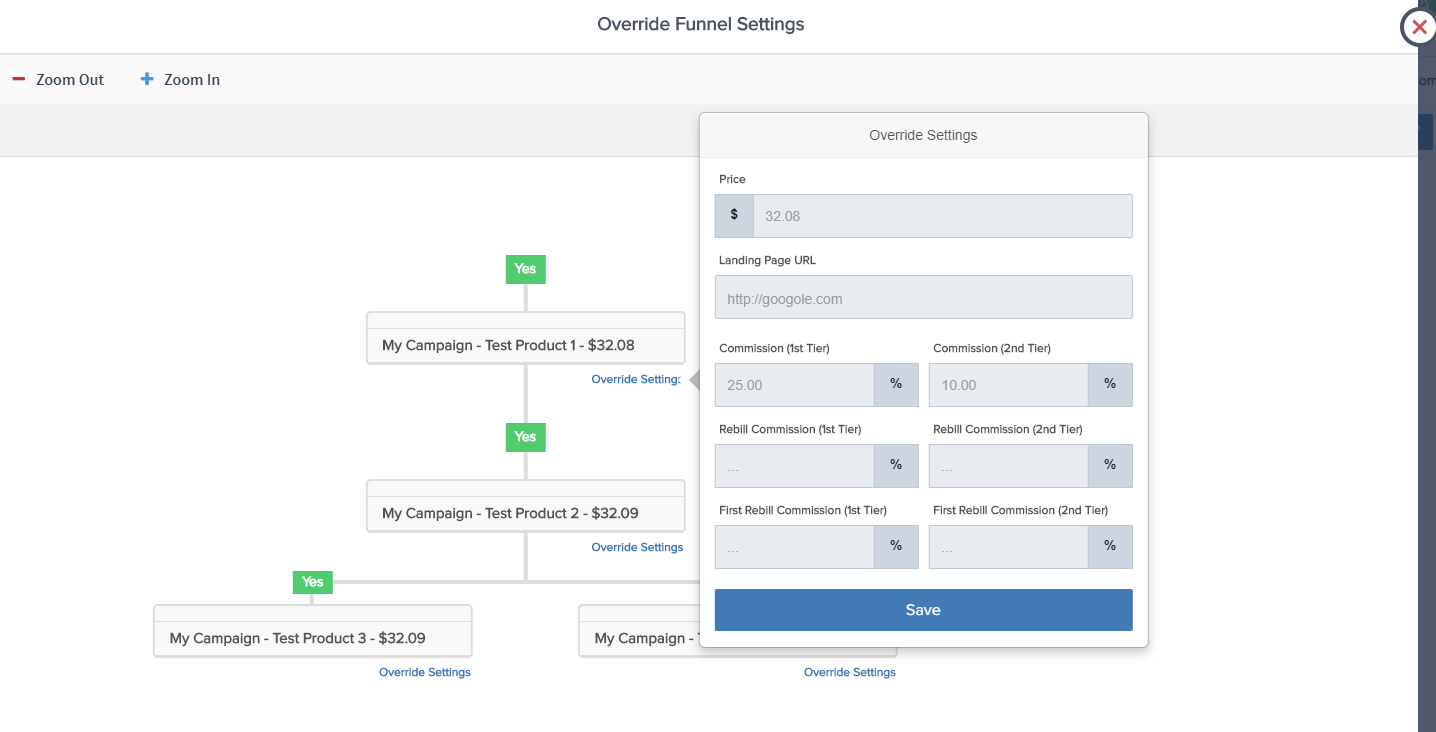
Task: Click Rebill Commission (1st Tier) input
Action: click(795, 466)
